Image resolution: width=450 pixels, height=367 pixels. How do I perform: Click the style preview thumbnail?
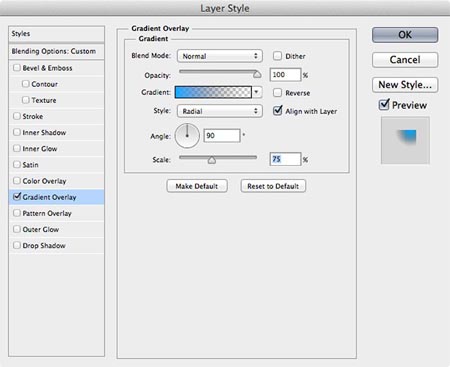pyautogui.click(x=405, y=140)
